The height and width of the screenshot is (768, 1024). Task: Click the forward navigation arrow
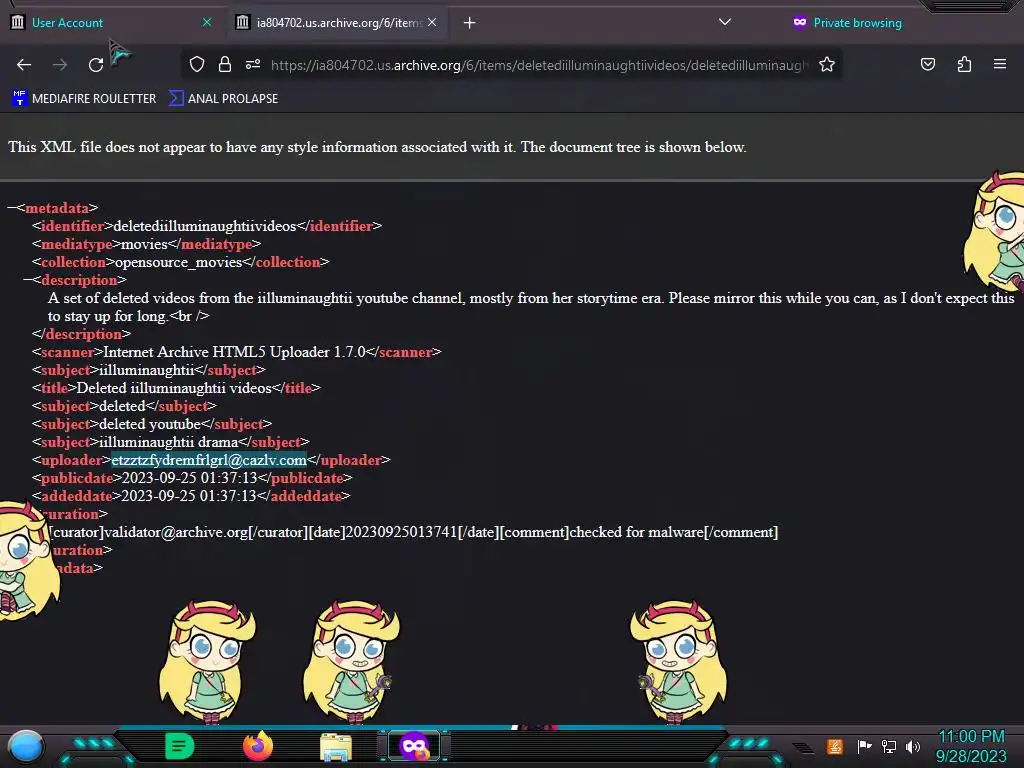pos(60,65)
